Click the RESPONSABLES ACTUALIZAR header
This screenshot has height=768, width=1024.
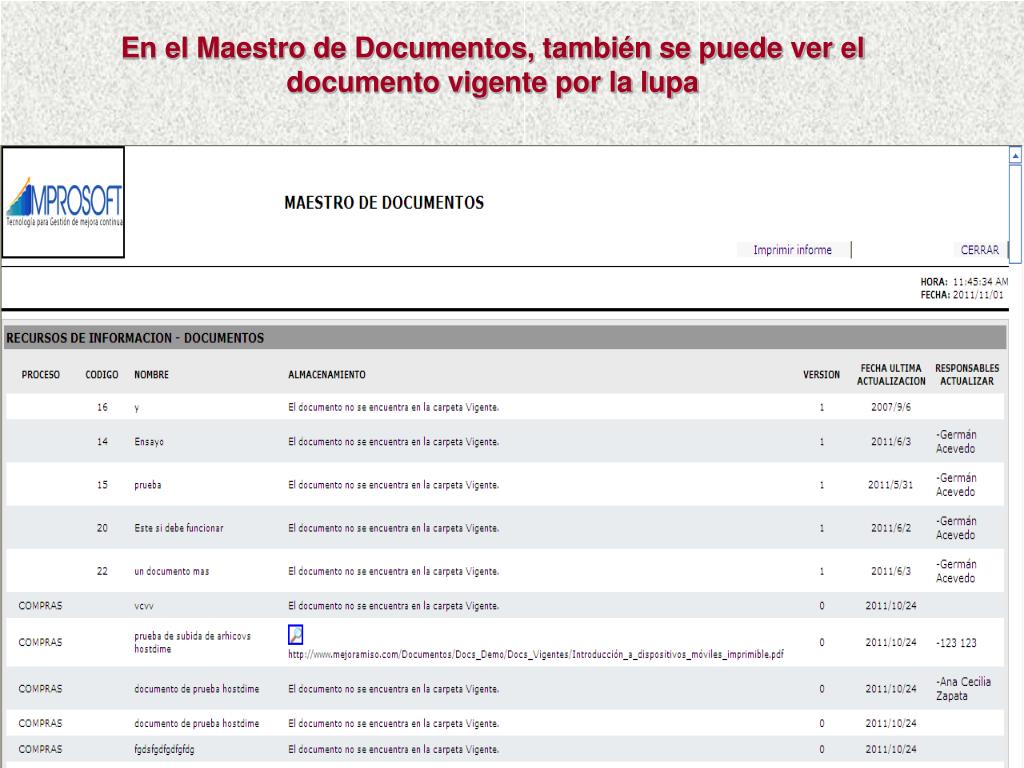pyautogui.click(x=967, y=375)
